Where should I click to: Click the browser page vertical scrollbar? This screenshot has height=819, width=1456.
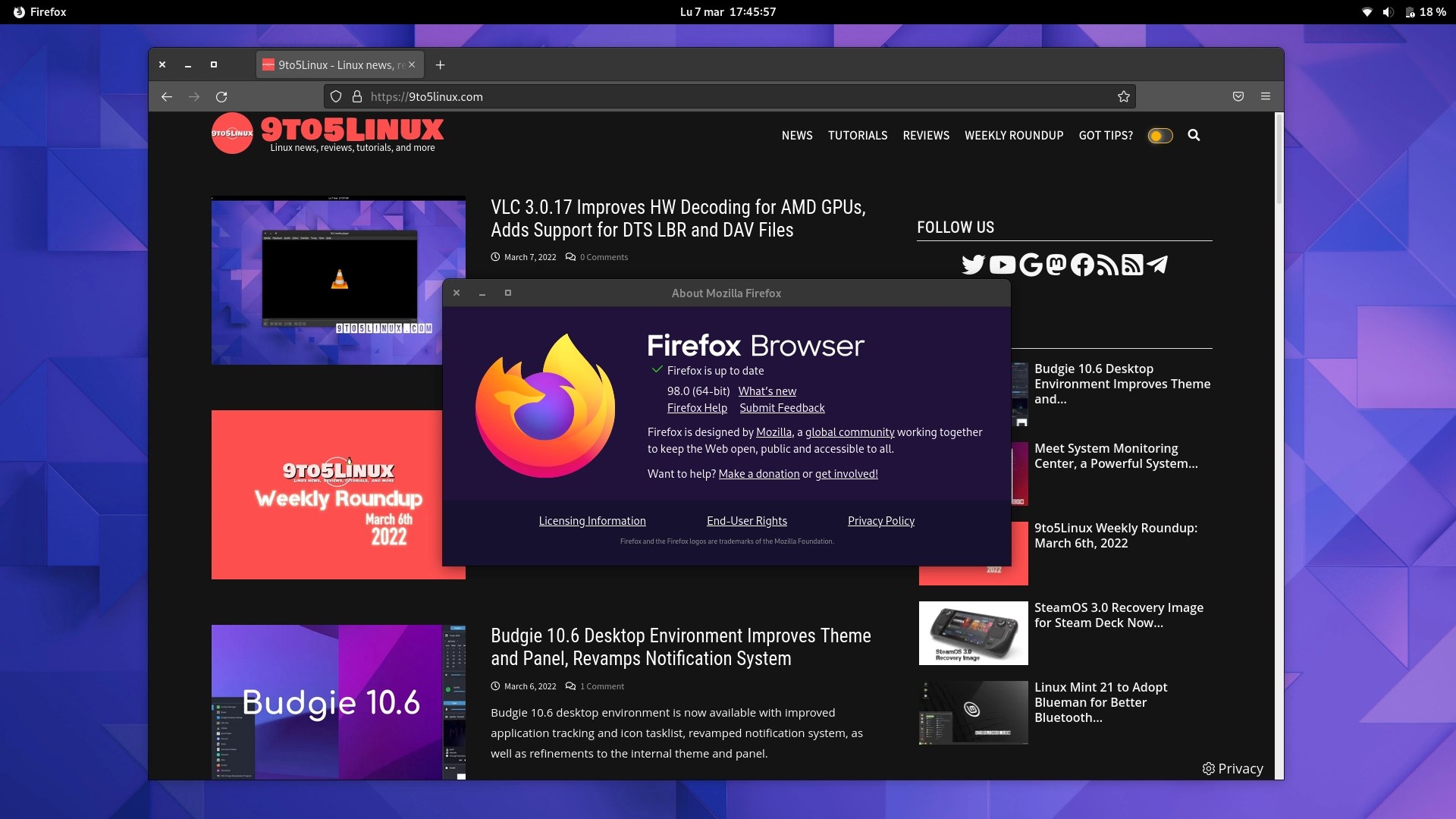click(1279, 446)
